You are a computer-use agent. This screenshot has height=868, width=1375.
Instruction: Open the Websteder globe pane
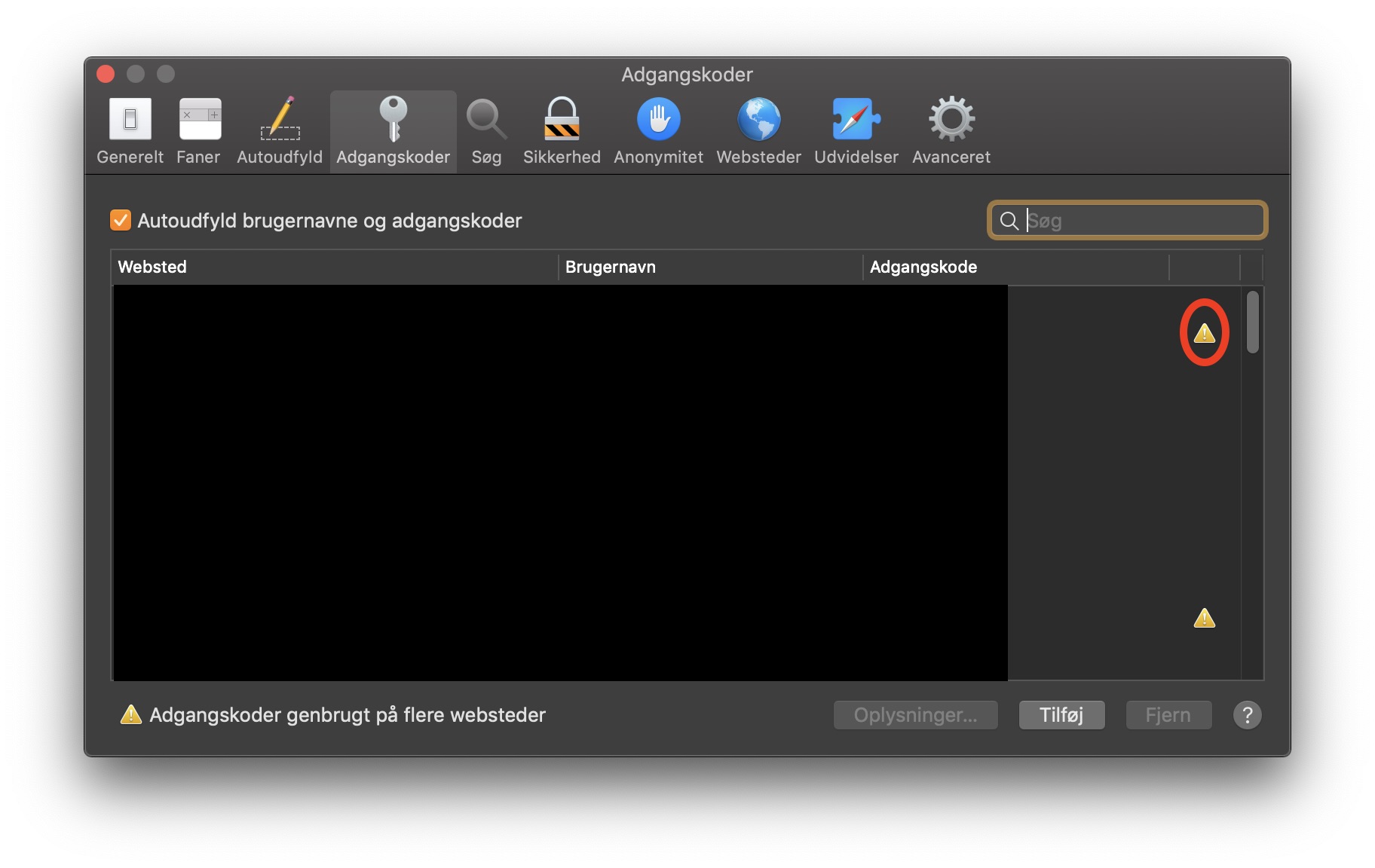[x=758, y=132]
